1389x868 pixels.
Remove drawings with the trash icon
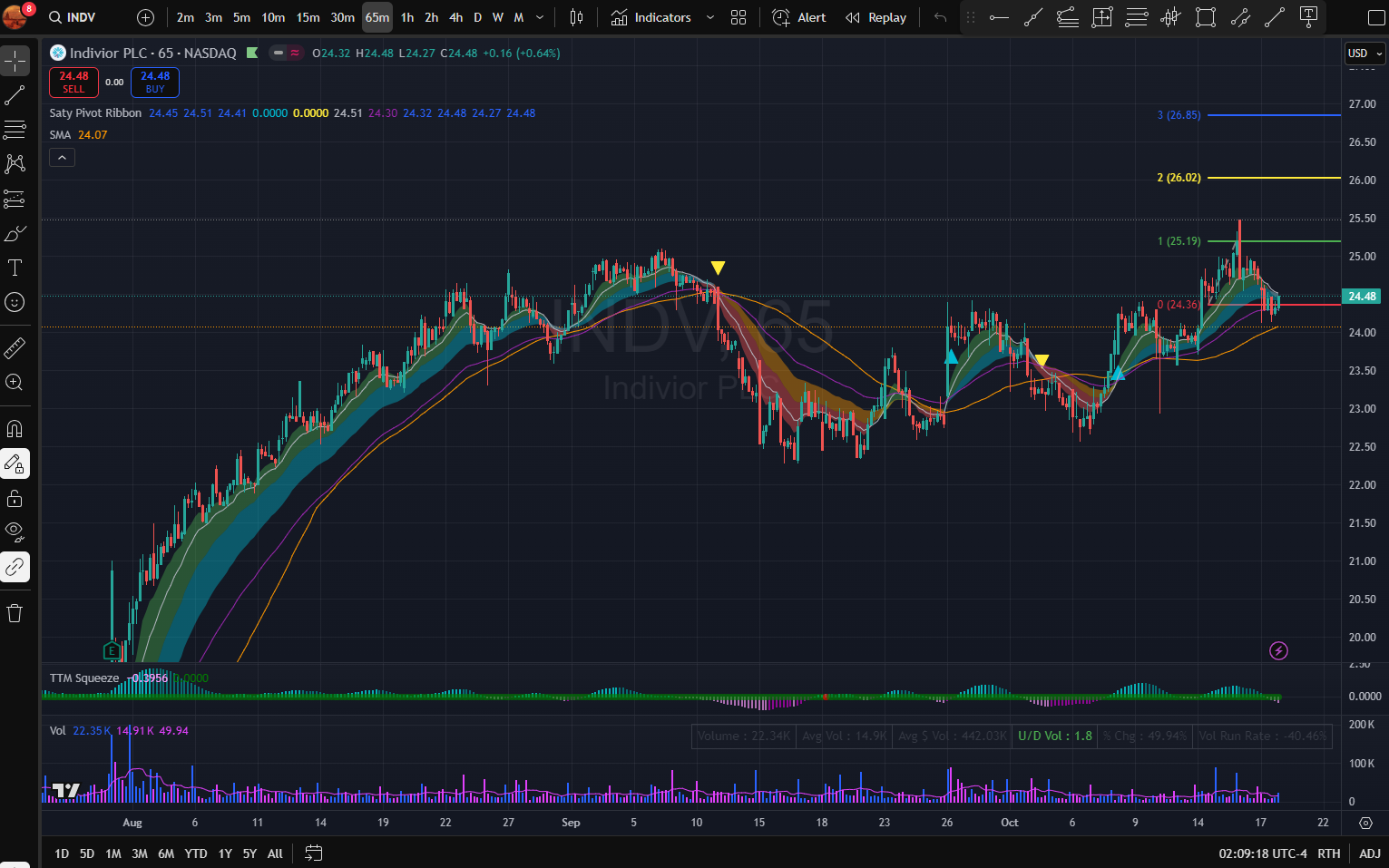[15, 613]
